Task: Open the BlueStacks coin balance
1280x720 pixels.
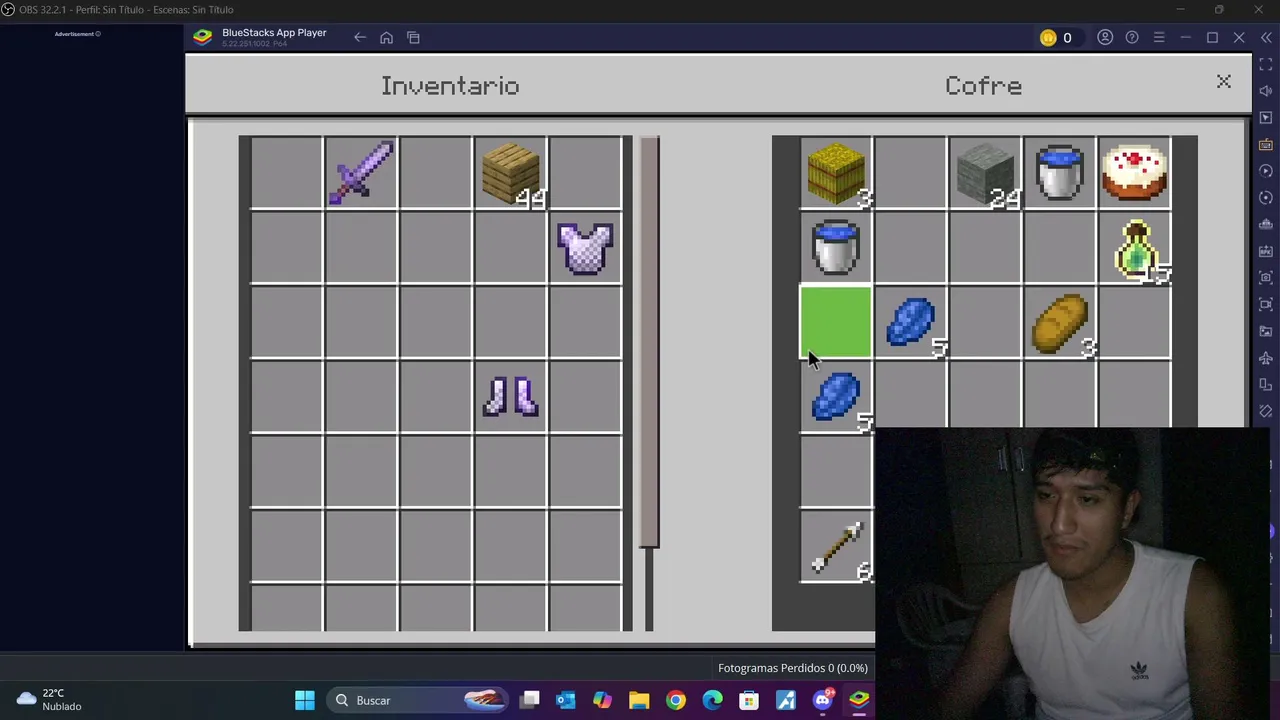Action: pyautogui.click(x=1056, y=38)
